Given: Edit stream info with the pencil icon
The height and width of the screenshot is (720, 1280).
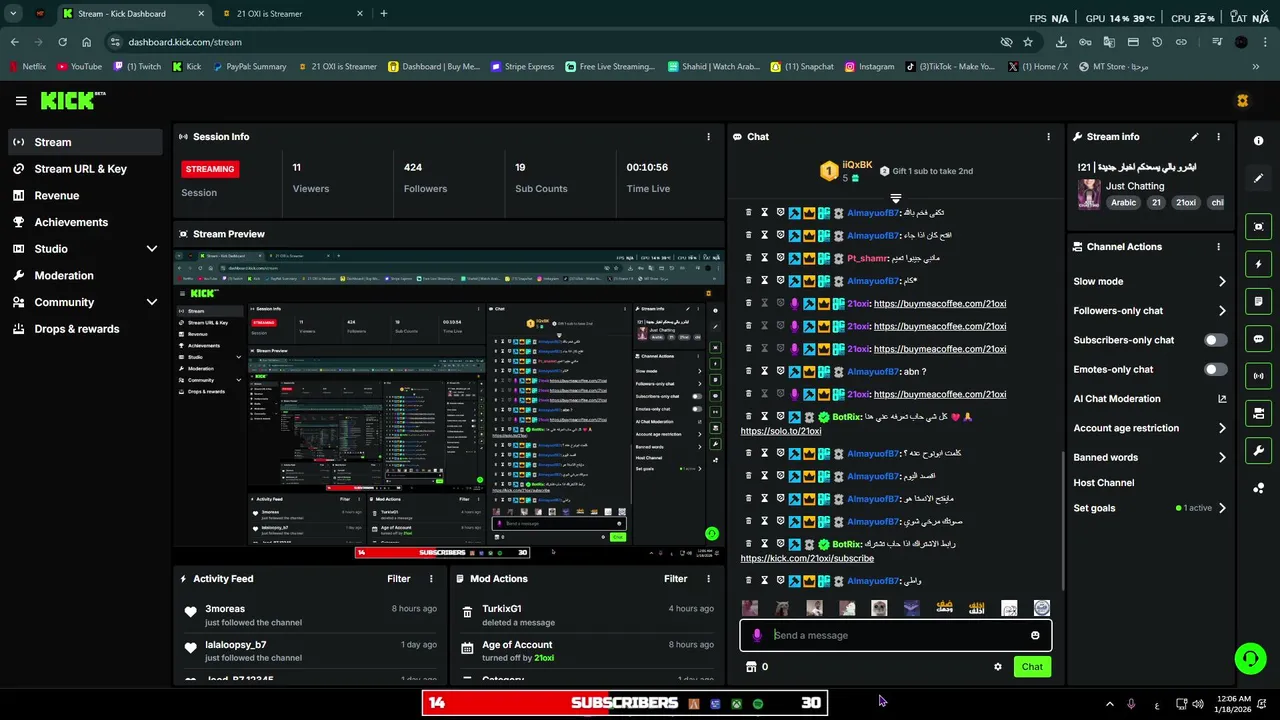Looking at the screenshot, I should pos(1194,137).
